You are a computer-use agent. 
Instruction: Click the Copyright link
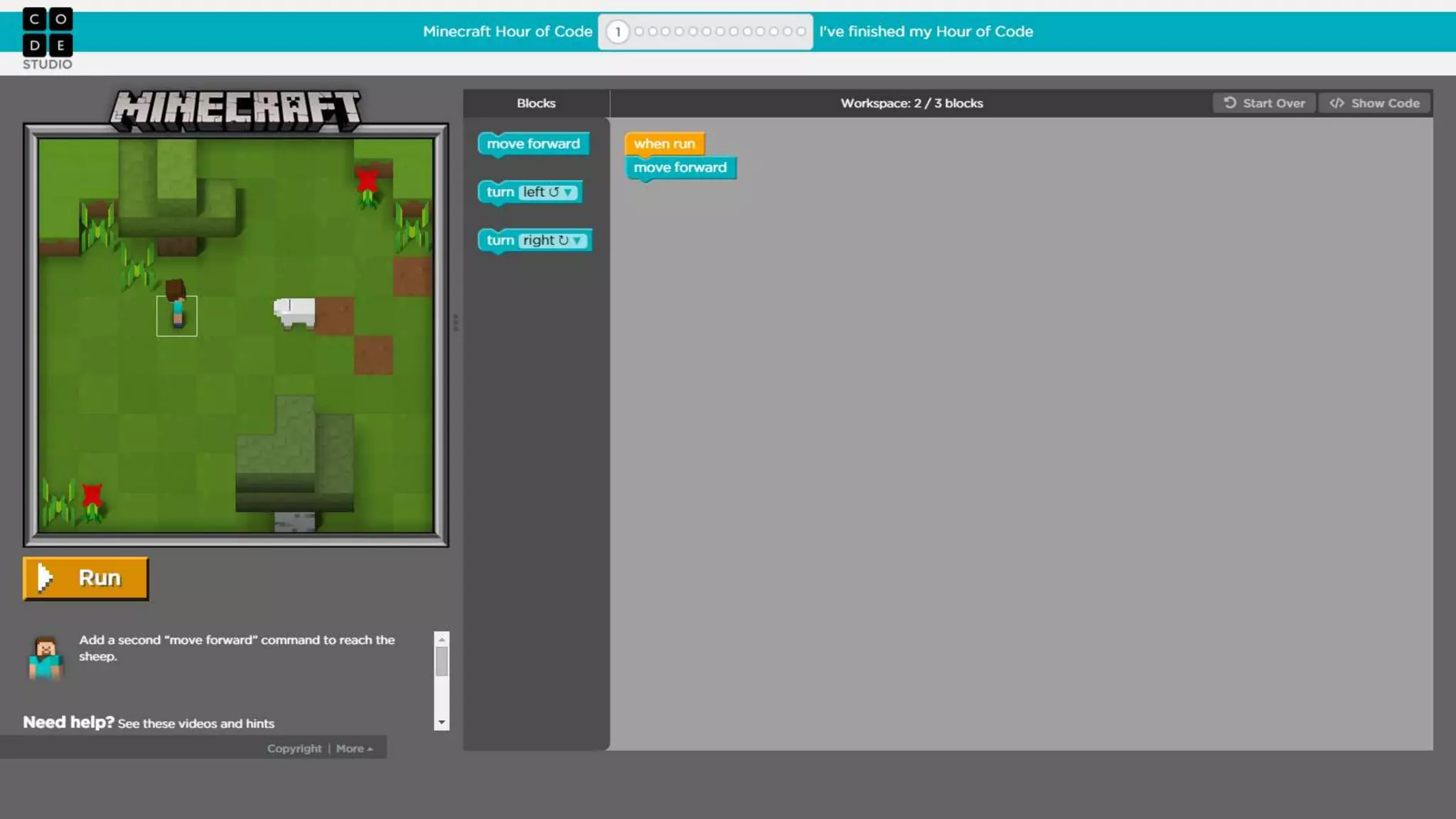click(x=294, y=749)
